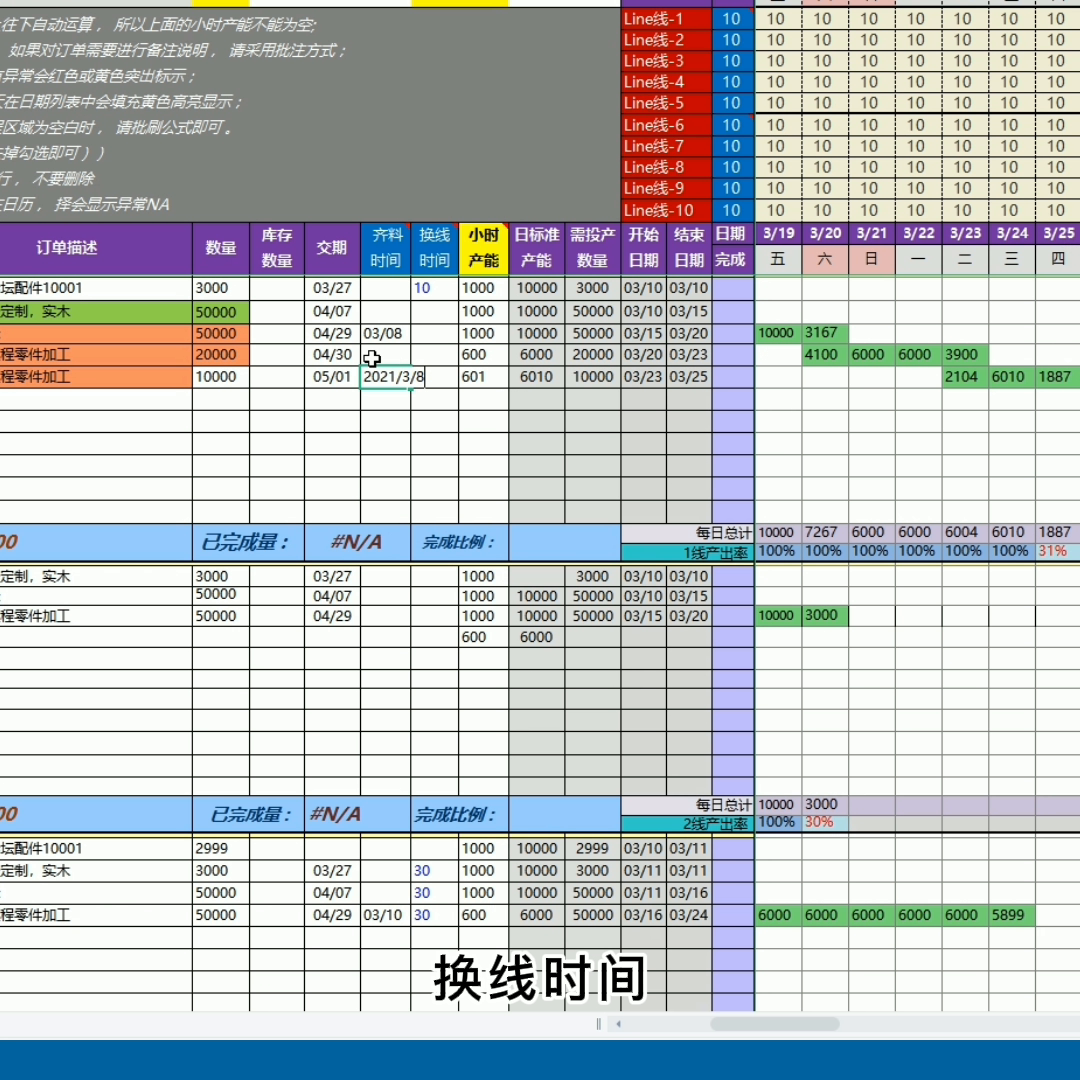1080x1080 pixels.
Task: Click the green 4100 cell
Action: (825, 355)
